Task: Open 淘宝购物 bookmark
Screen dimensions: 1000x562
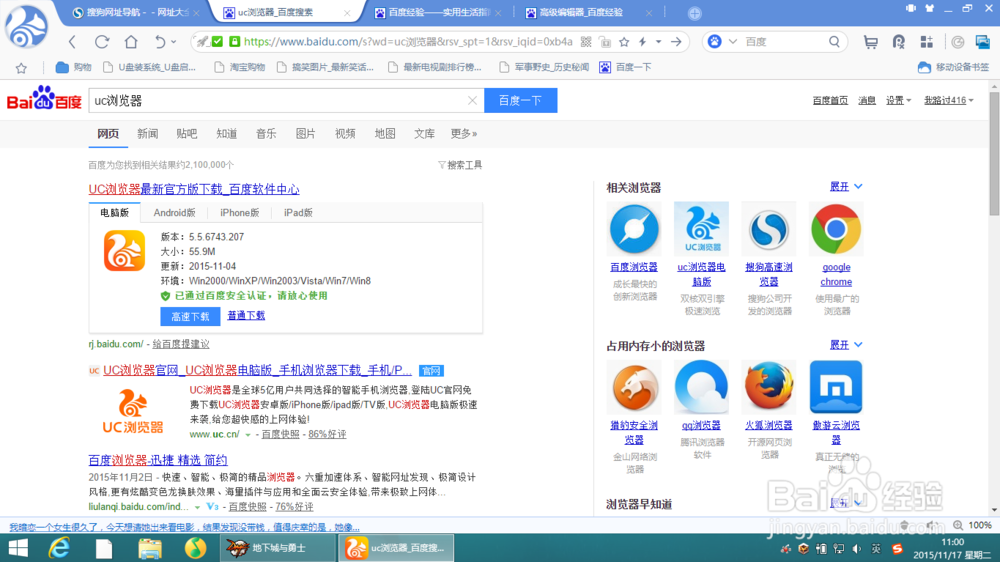Action: (x=240, y=68)
